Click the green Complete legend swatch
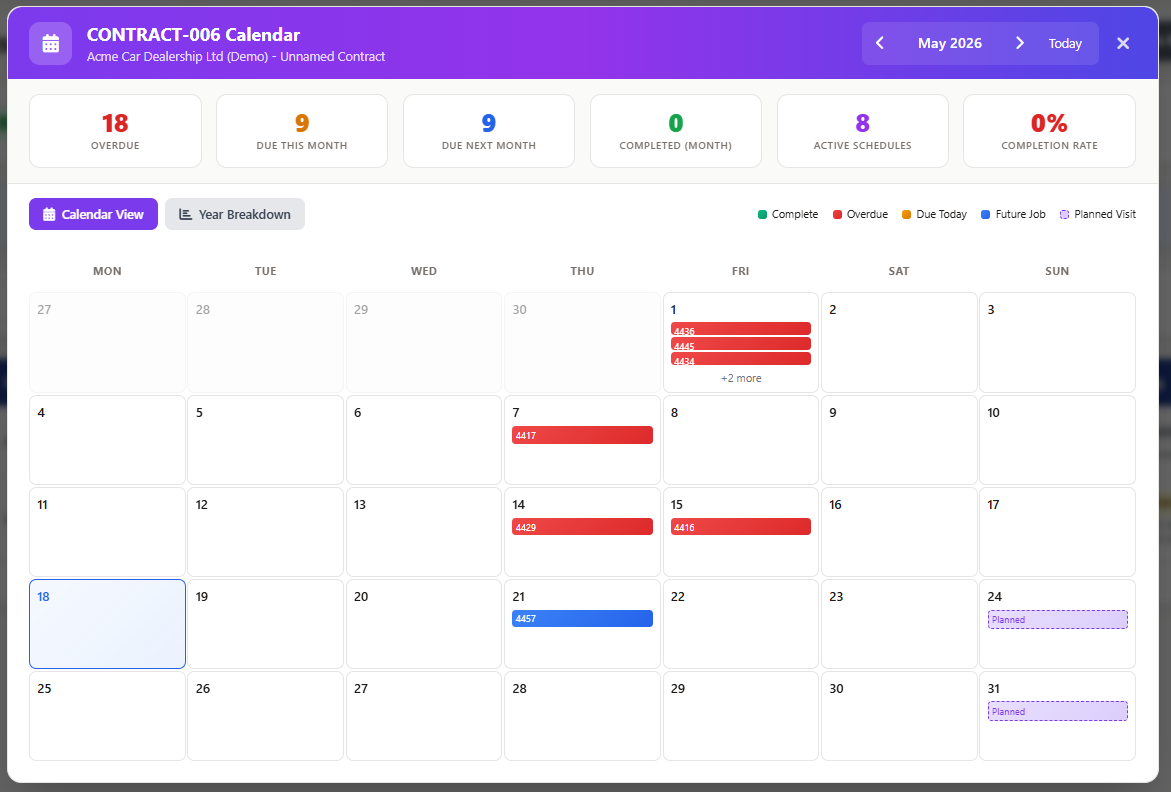 [762, 214]
